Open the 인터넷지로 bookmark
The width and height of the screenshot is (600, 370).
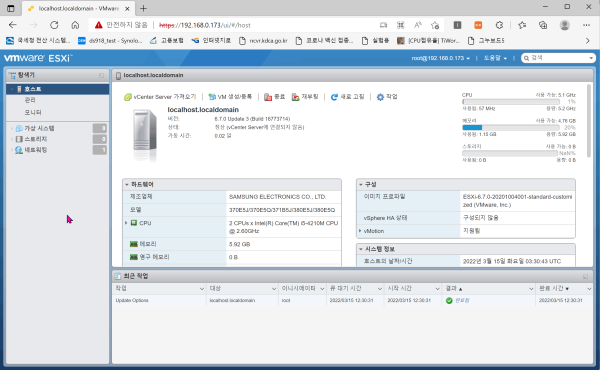[211, 41]
